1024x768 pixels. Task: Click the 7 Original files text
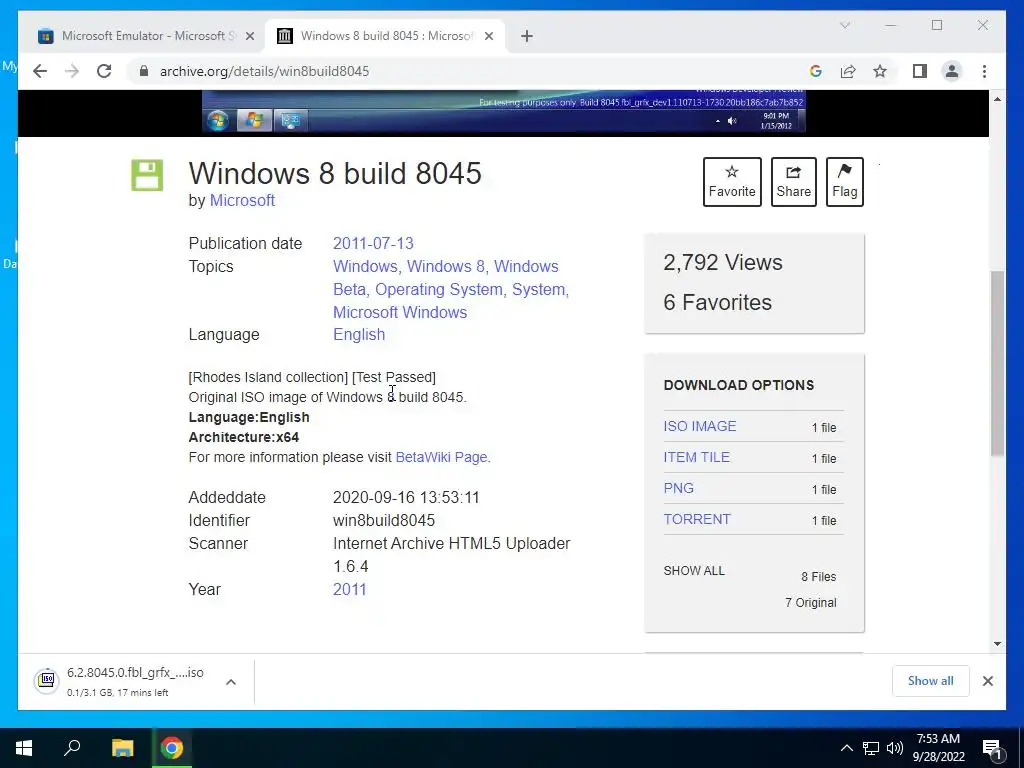point(810,603)
